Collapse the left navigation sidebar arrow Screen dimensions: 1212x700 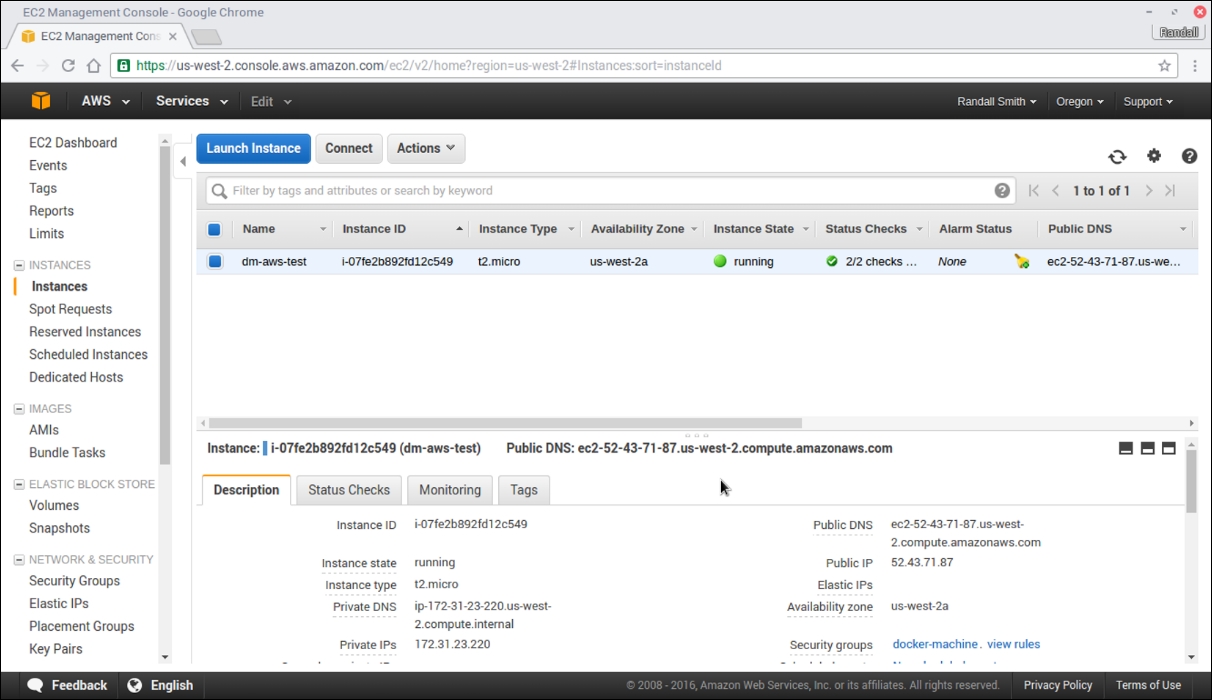pyautogui.click(x=183, y=161)
